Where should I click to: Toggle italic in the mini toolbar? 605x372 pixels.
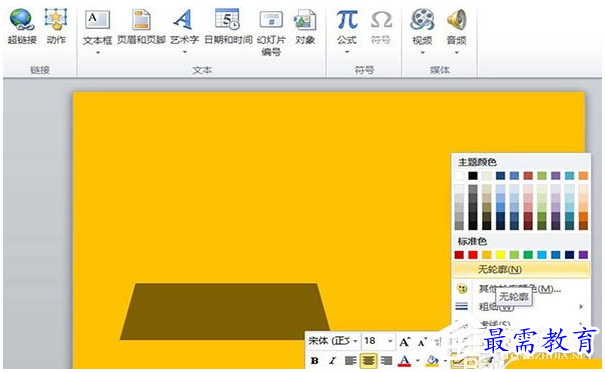click(x=332, y=361)
